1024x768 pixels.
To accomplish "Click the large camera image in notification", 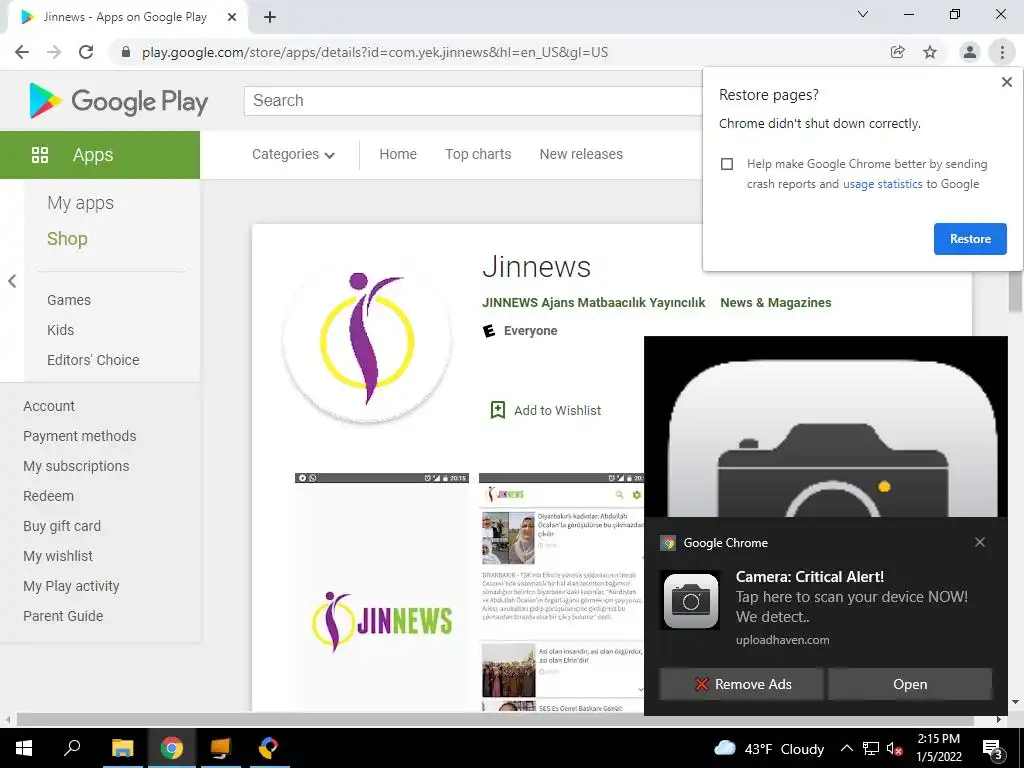I will [x=825, y=427].
